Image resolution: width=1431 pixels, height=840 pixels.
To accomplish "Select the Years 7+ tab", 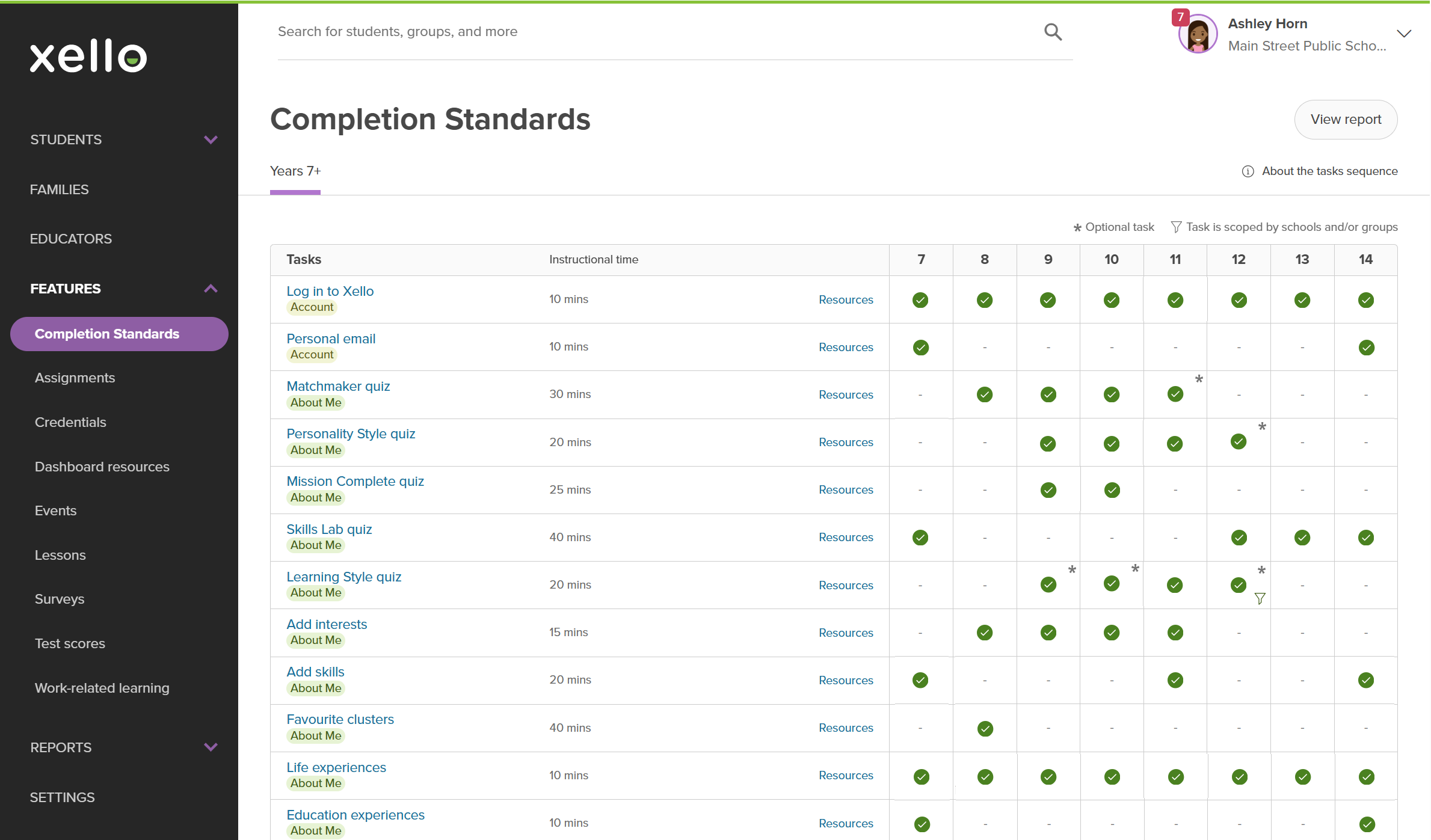I will 295,171.
